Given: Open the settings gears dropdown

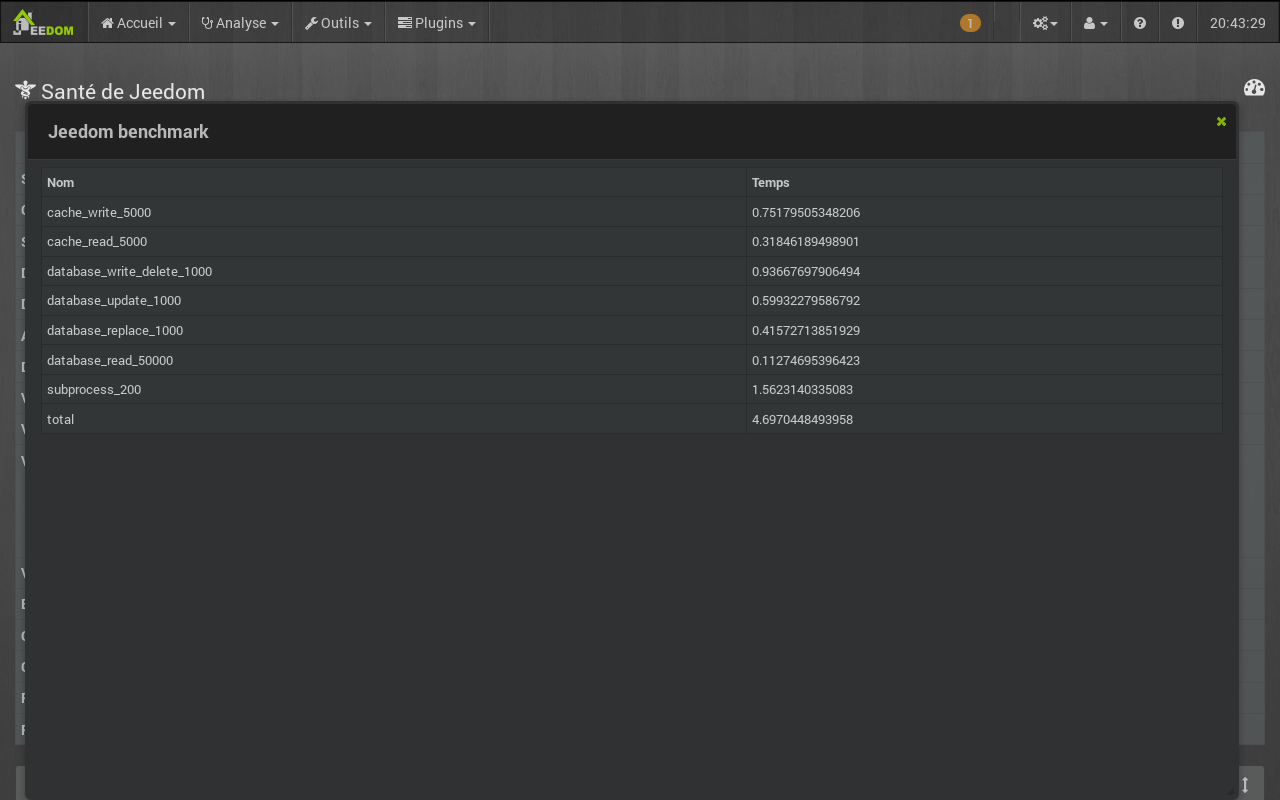Looking at the screenshot, I should pyautogui.click(x=1045, y=22).
